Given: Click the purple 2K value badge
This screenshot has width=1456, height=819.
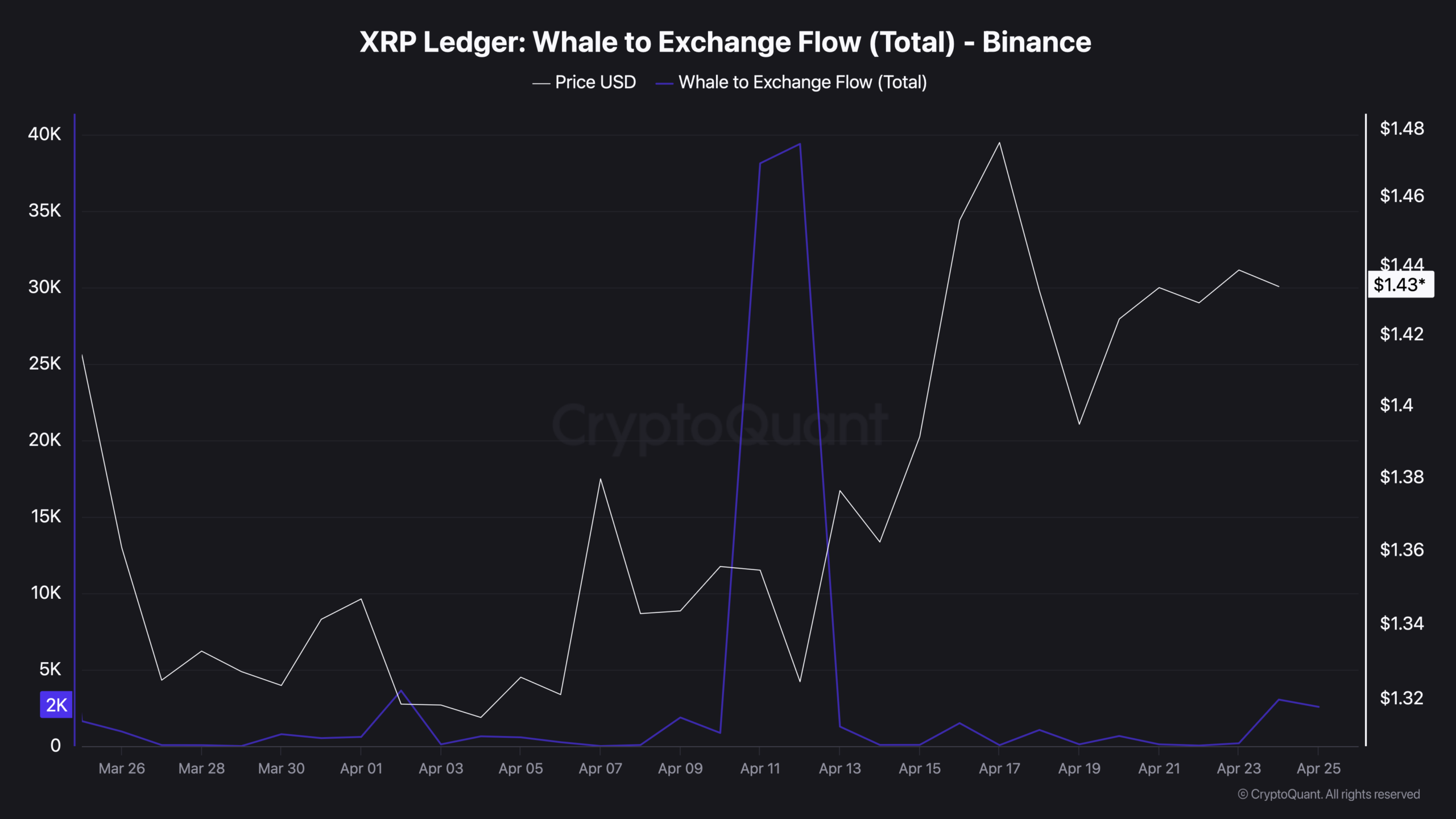Looking at the screenshot, I should click(x=56, y=705).
